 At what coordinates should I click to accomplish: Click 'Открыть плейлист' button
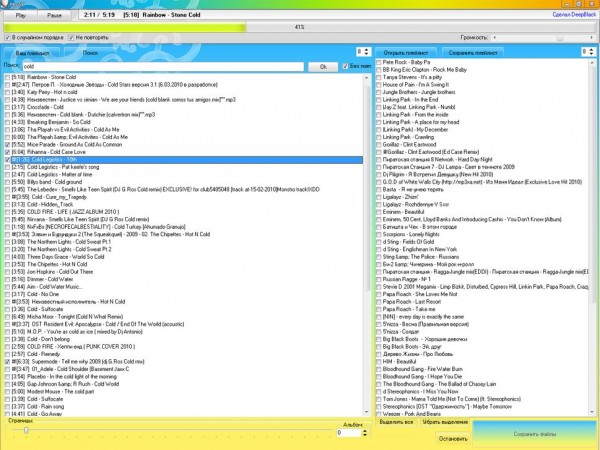click(410, 50)
